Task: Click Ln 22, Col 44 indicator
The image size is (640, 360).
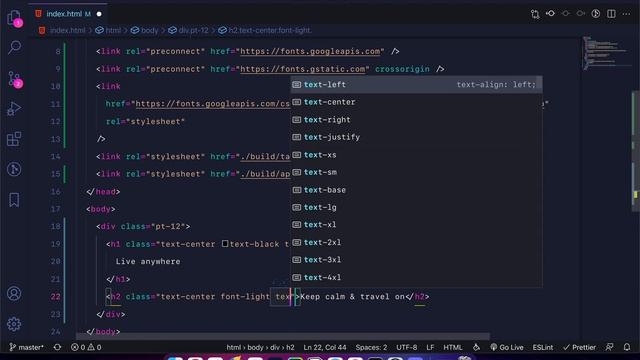Action: pos(325,347)
